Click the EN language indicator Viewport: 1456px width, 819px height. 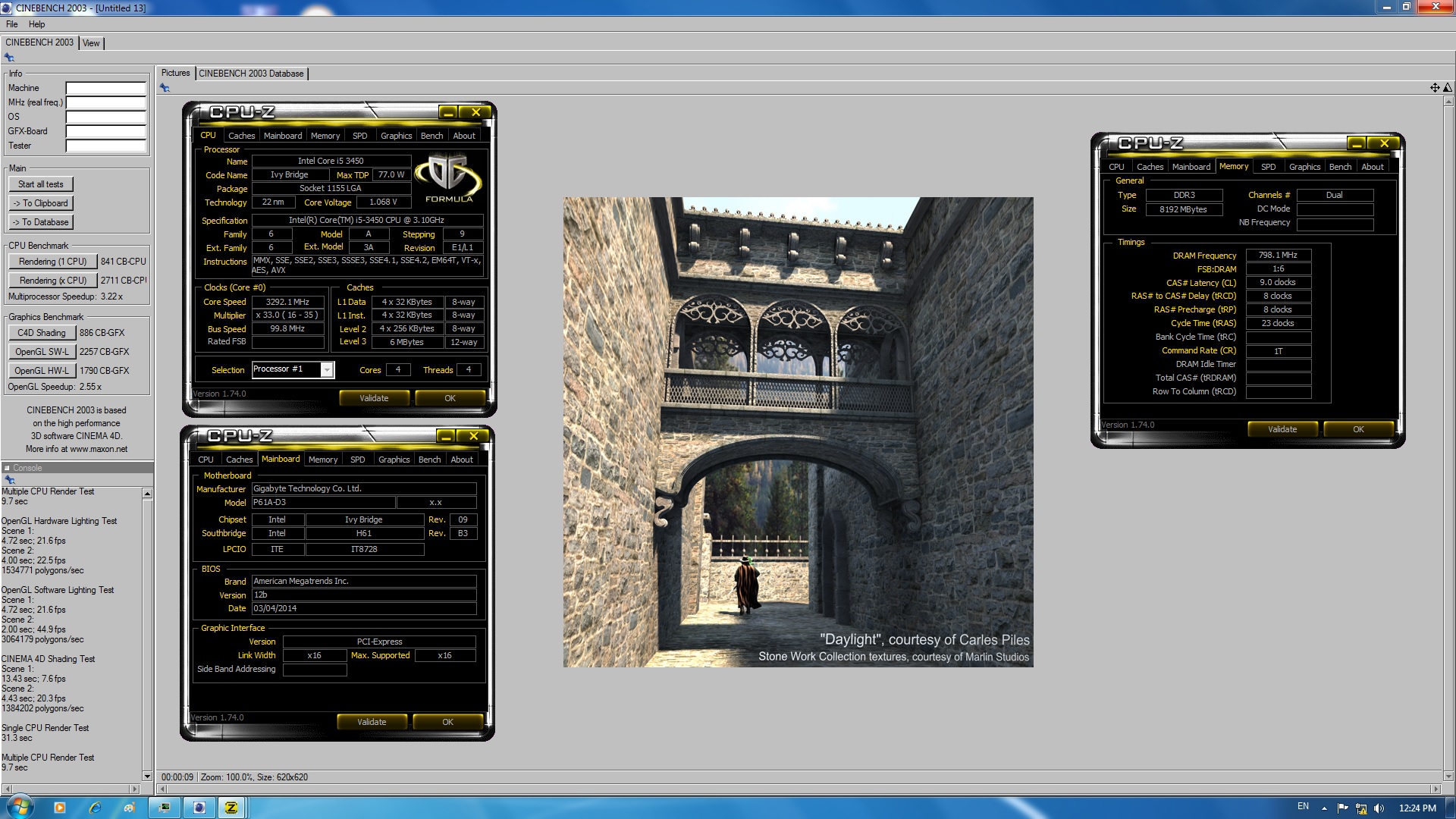pyautogui.click(x=1303, y=807)
